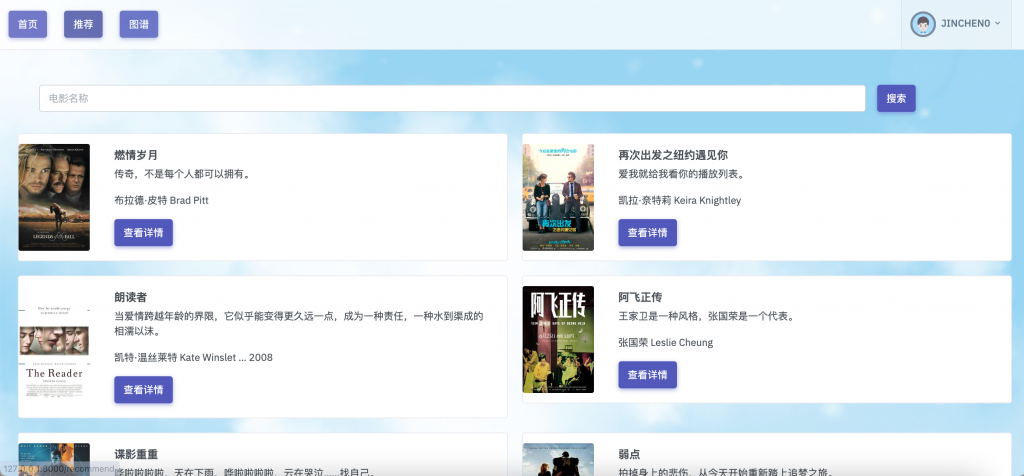Image resolution: width=1024 pixels, height=476 pixels.
Task: Open the 首页 home page button
Action: [27, 24]
